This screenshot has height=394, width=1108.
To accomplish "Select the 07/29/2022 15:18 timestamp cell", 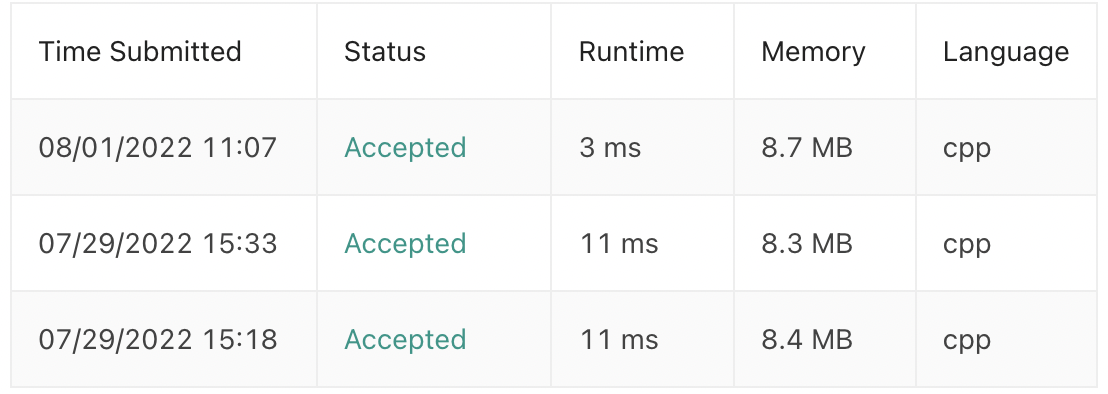I will 158,340.
